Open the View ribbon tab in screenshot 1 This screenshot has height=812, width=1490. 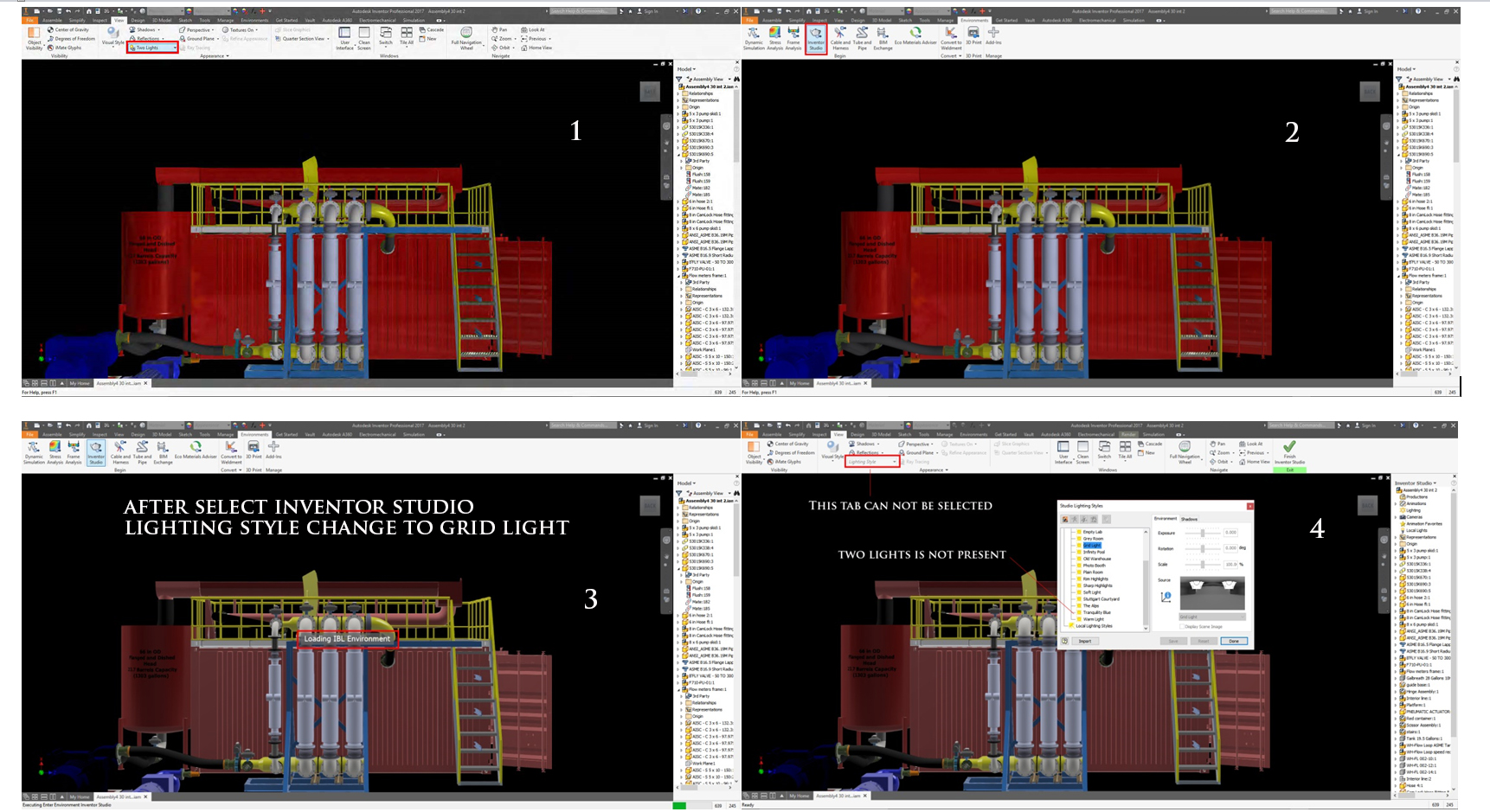(119, 21)
